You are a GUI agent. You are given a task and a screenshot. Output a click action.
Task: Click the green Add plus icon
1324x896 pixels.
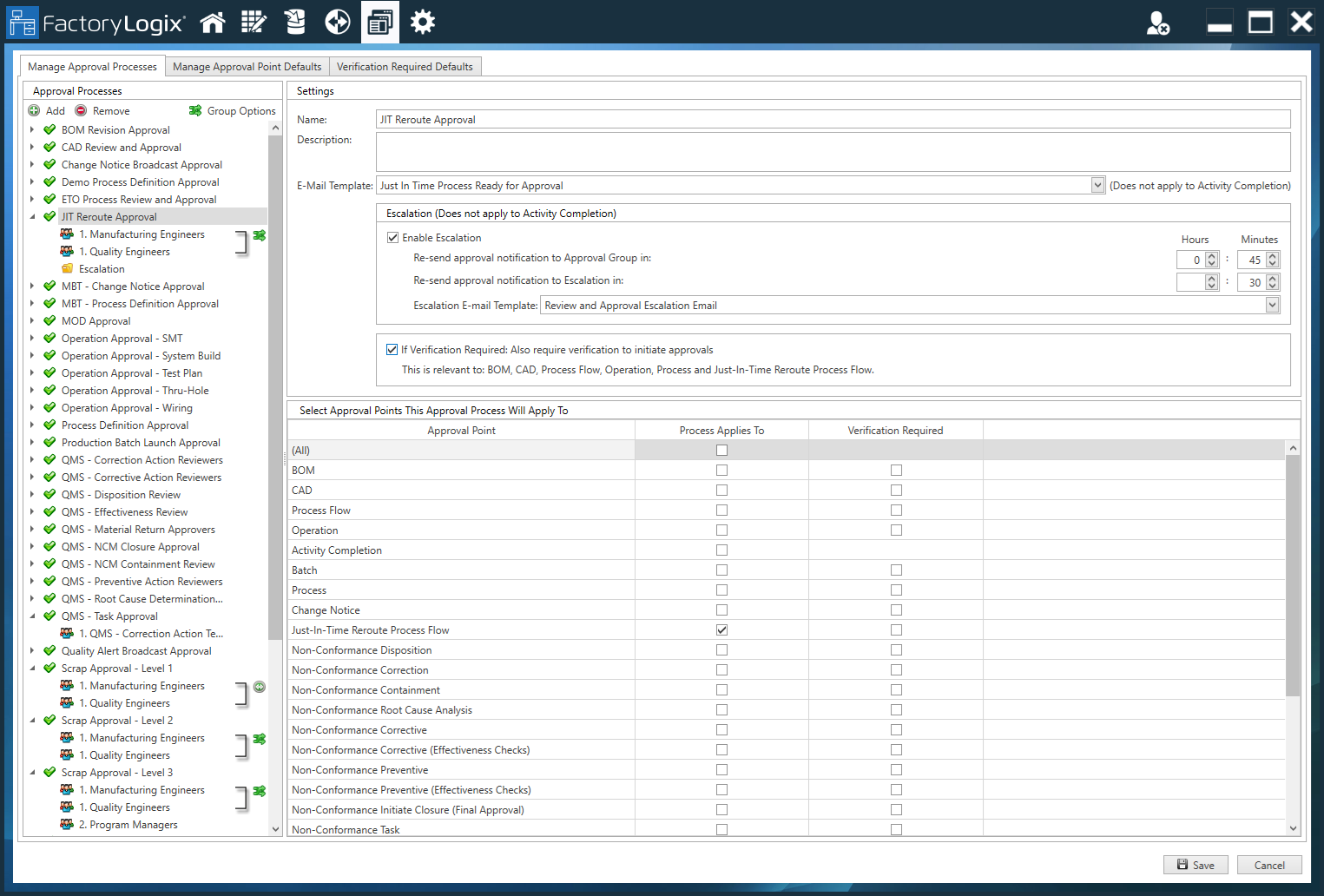(x=34, y=111)
